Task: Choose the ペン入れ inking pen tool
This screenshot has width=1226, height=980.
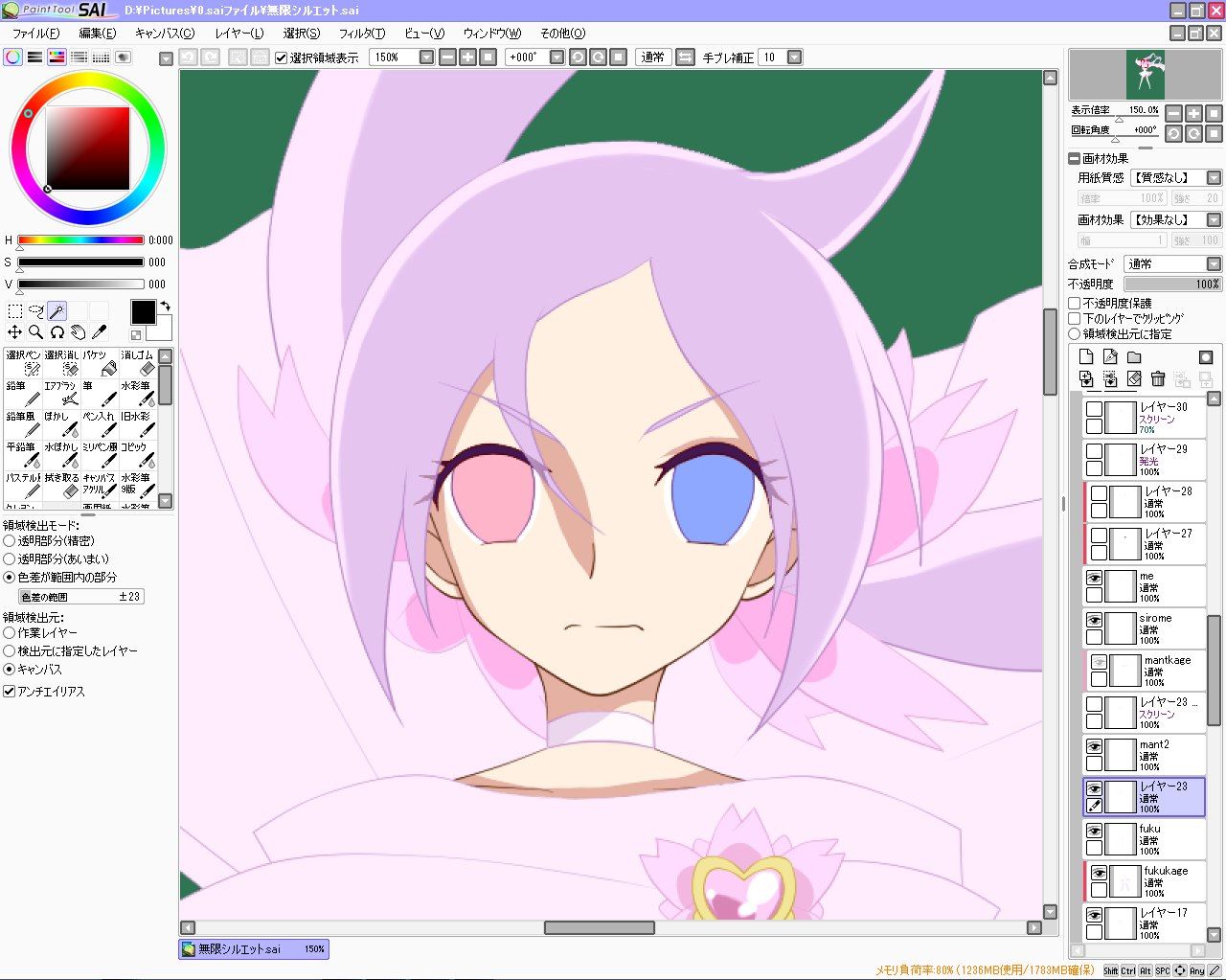Action: click(x=100, y=424)
